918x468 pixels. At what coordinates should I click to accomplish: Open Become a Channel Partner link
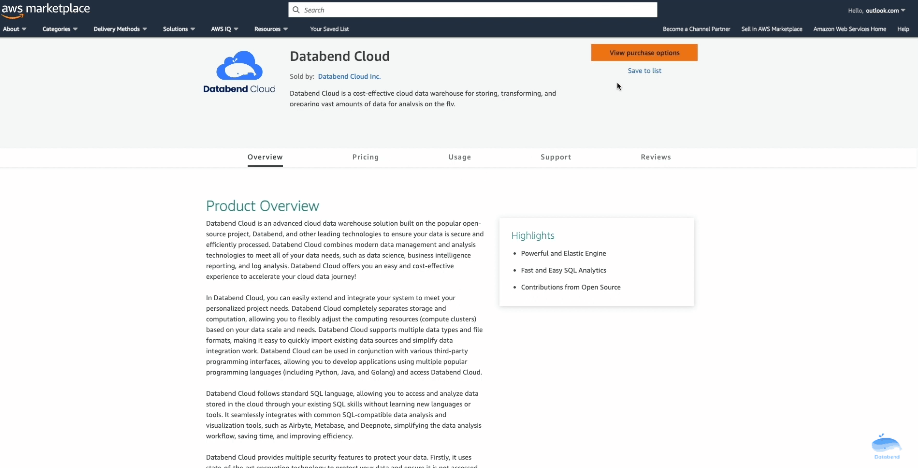[x=696, y=29]
